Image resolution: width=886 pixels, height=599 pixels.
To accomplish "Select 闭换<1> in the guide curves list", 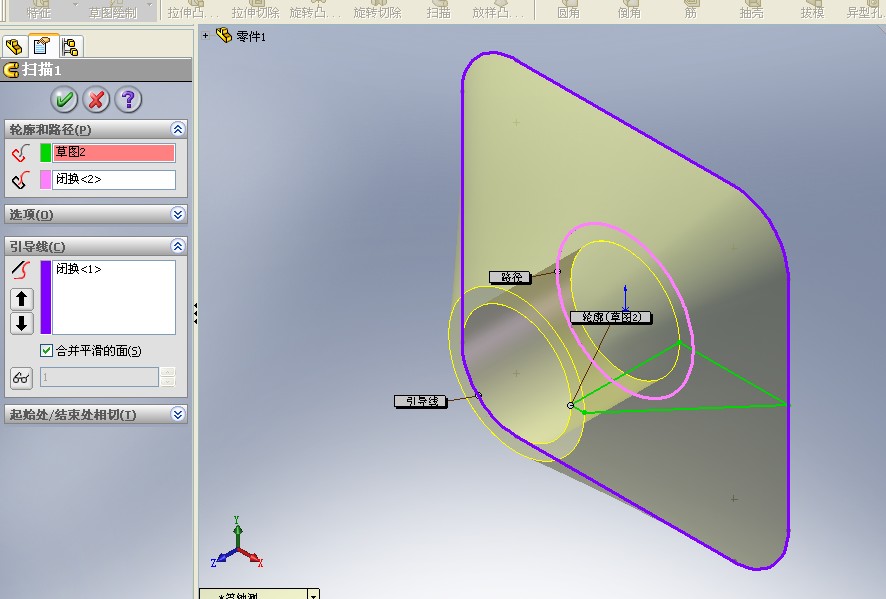I will click(79, 269).
